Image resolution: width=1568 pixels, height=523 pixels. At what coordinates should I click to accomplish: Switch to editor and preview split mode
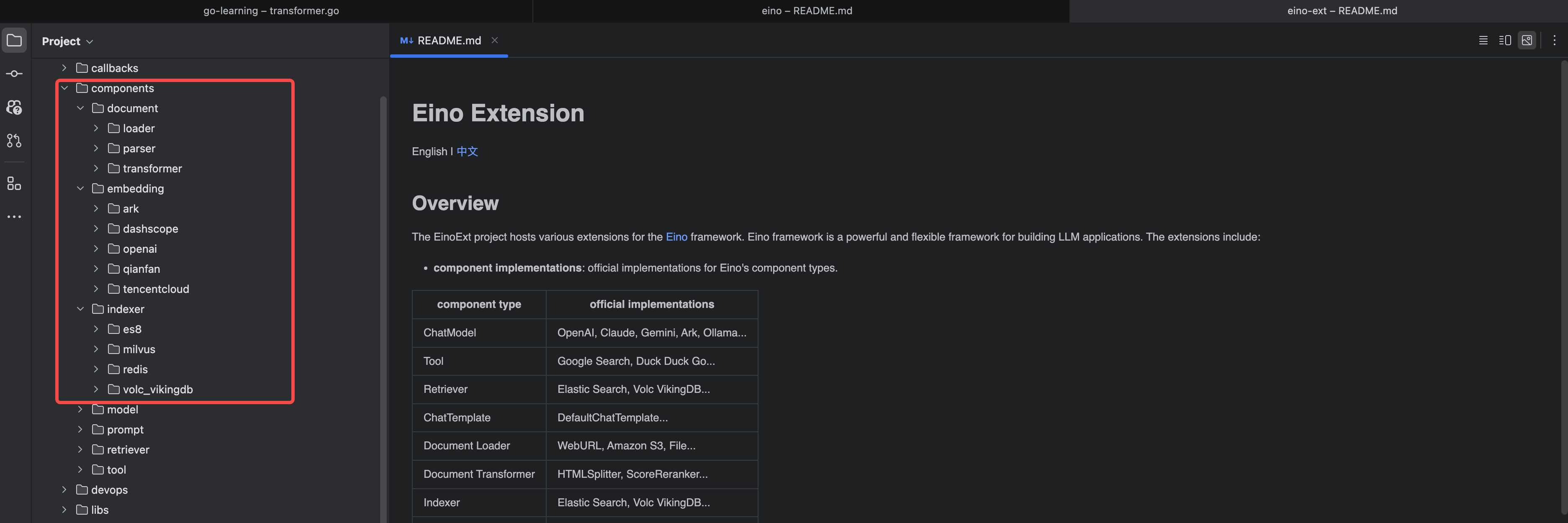point(1505,41)
